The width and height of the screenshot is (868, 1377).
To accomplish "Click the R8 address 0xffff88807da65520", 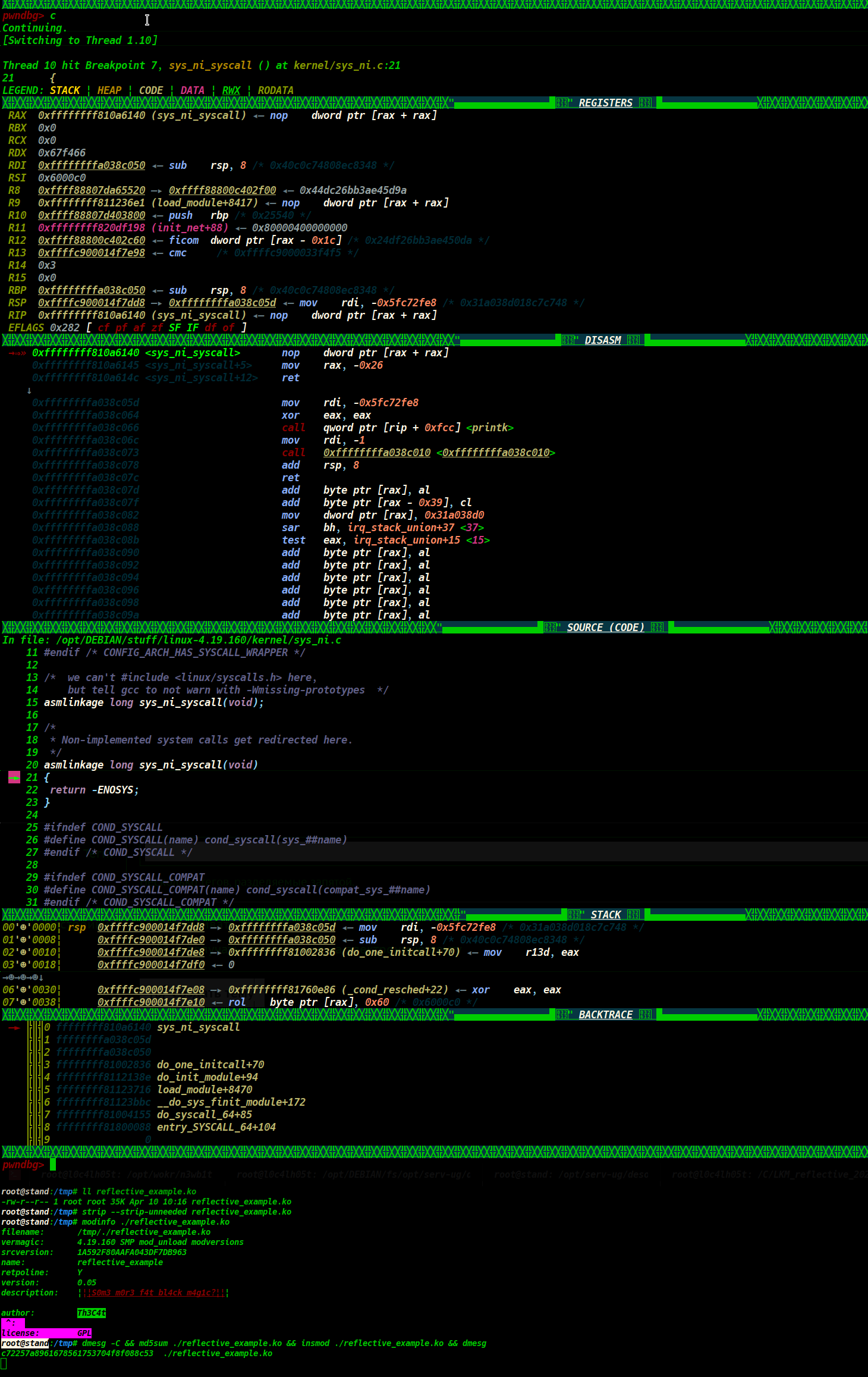I will tap(92, 190).
